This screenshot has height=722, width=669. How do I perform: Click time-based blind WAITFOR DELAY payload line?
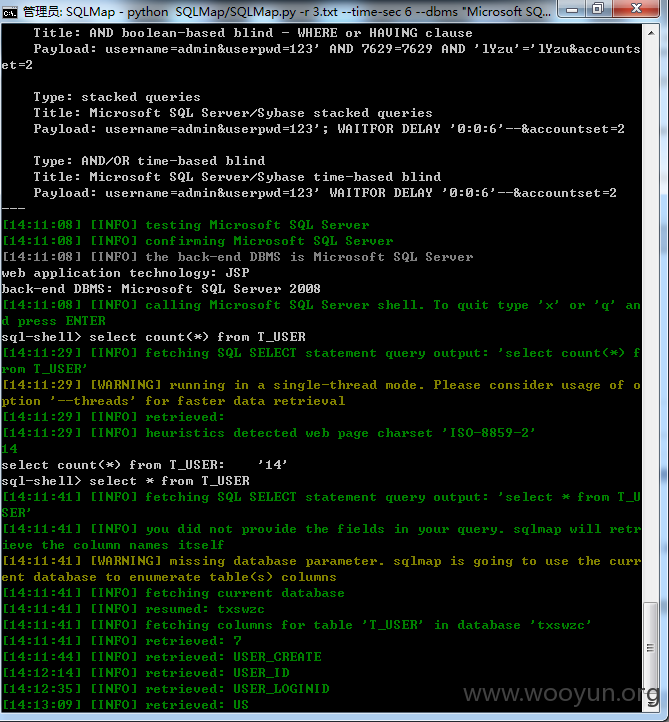tap(325, 192)
